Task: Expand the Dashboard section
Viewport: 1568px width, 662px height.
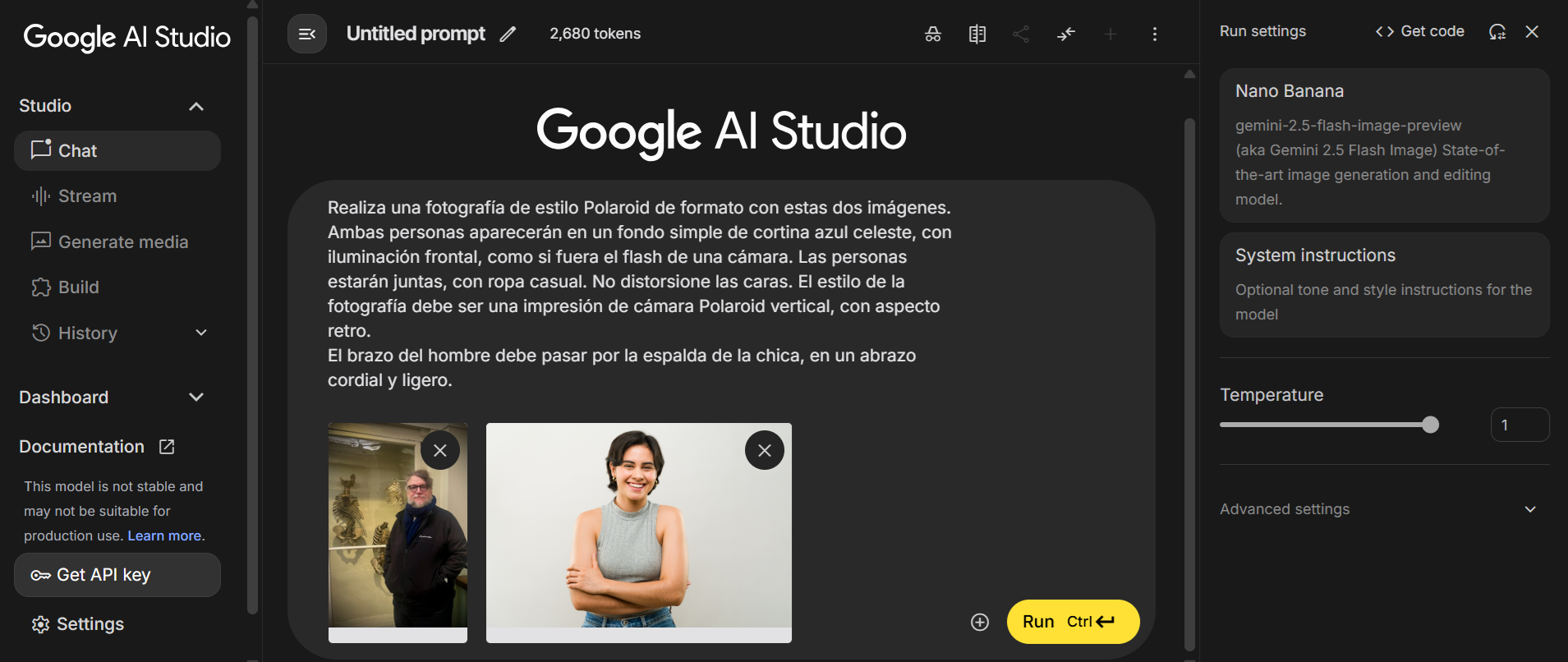Action: click(196, 398)
